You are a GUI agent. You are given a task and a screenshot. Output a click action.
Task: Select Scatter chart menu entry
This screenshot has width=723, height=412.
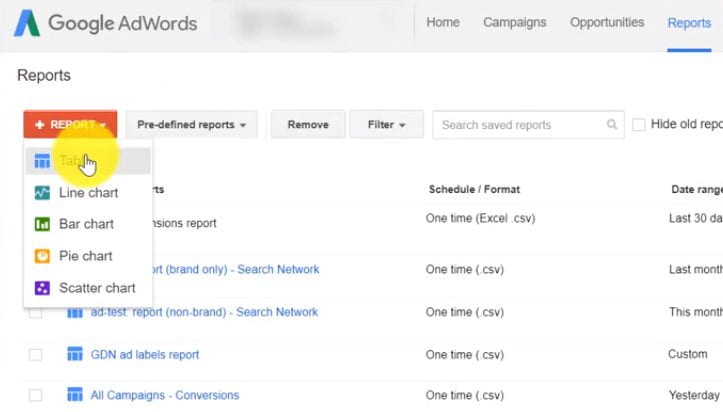coord(88,288)
